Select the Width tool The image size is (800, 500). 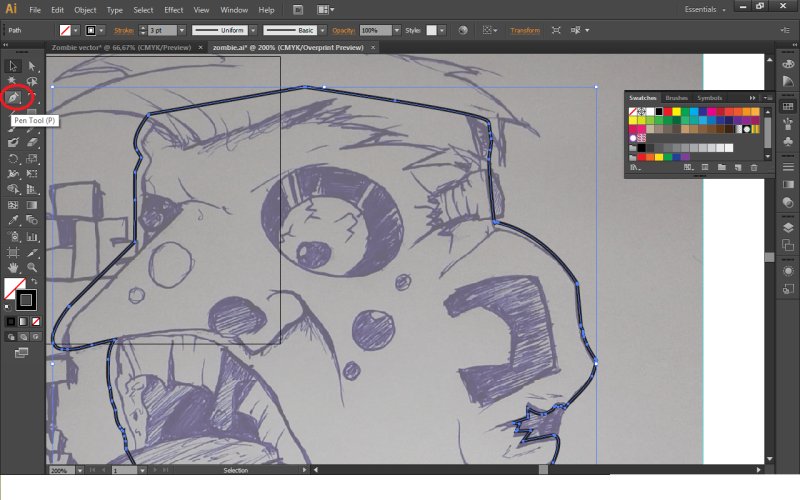pos(13,174)
